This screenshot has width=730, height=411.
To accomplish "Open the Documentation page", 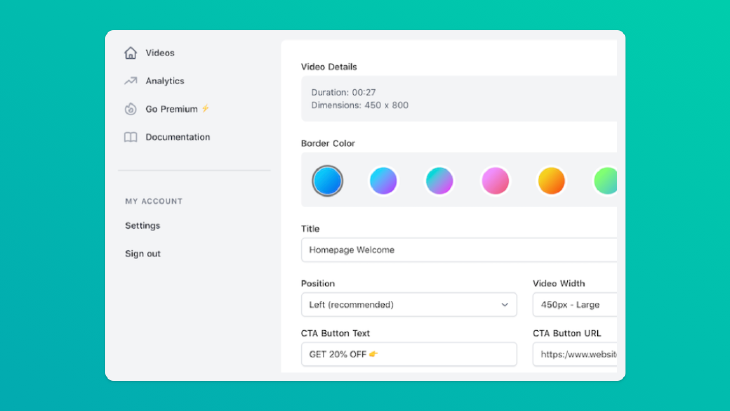I will [177, 137].
